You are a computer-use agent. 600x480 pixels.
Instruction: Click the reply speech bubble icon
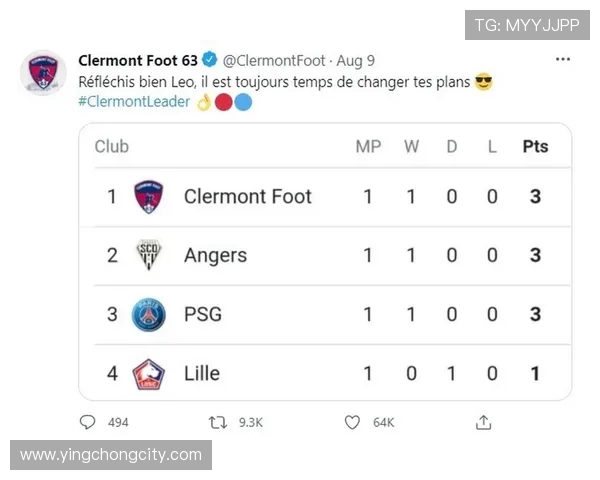pyautogui.click(x=88, y=423)
